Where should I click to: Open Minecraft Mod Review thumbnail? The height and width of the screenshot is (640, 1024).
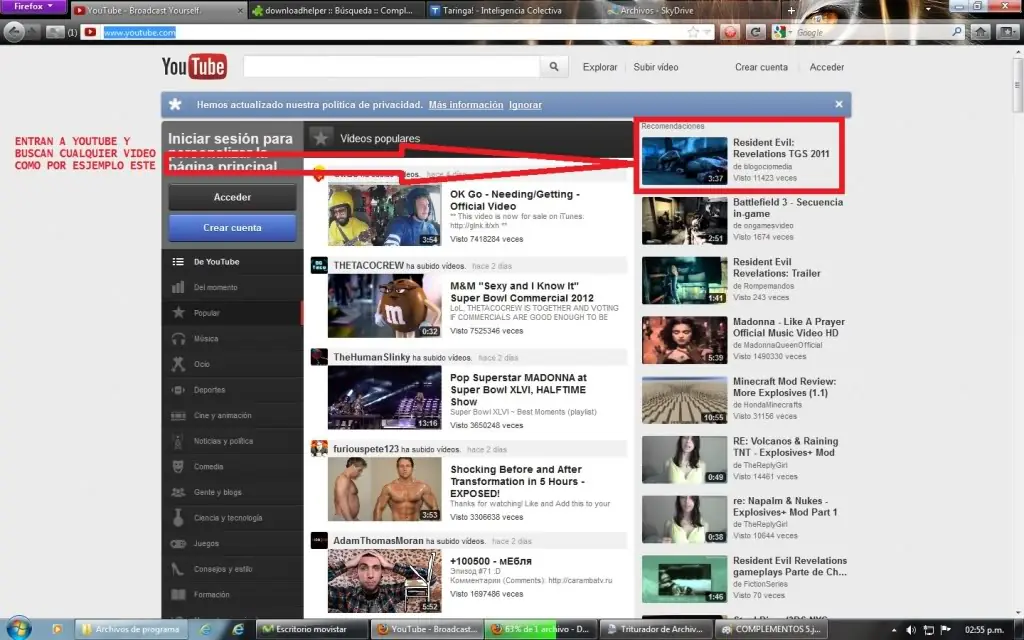coord(684,400)
